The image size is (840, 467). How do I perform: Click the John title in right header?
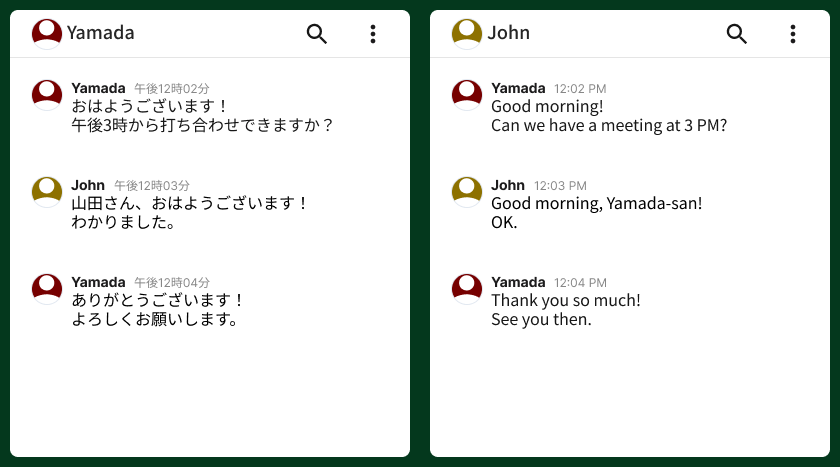pos(509,33)
